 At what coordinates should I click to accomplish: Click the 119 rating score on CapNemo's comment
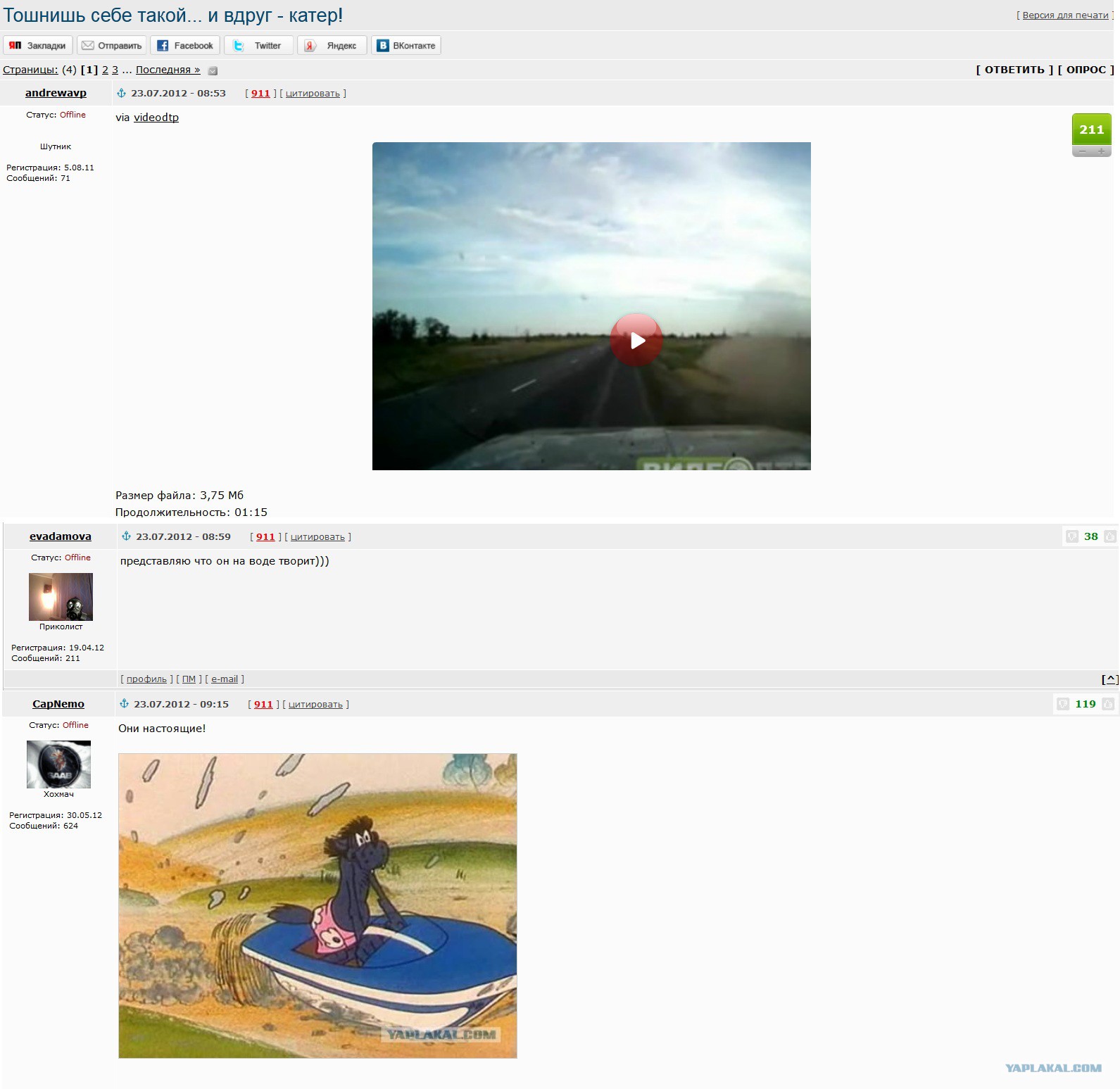click(1086, 704)
